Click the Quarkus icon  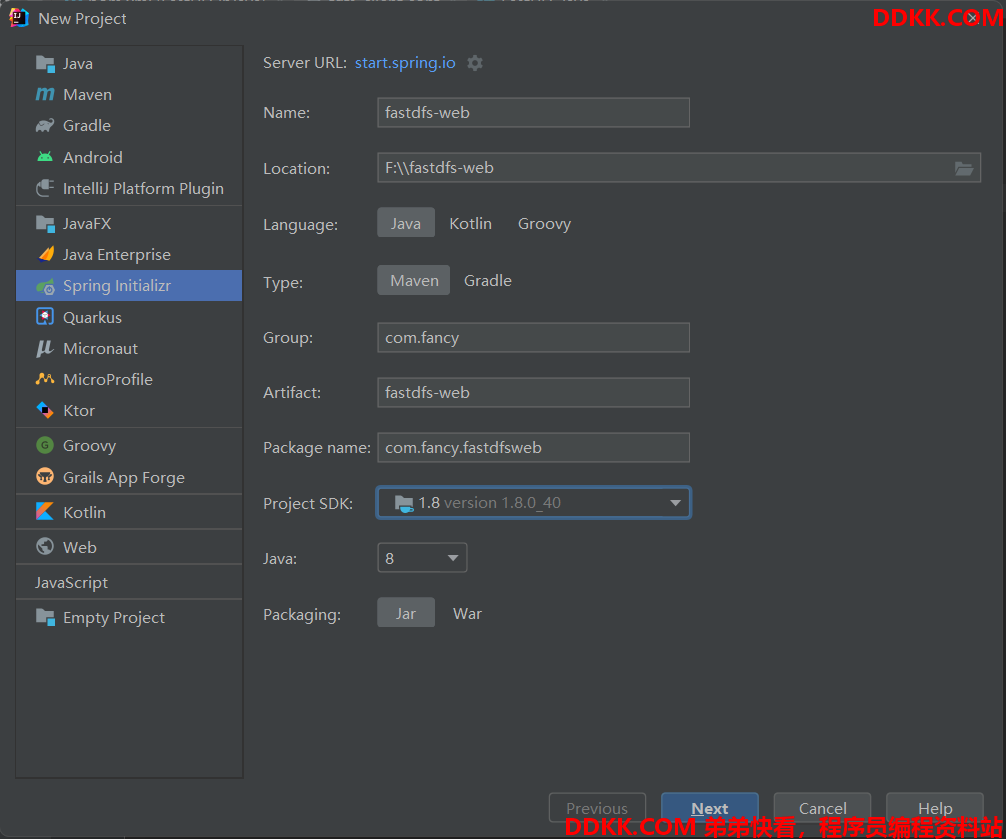coord(45,317)
